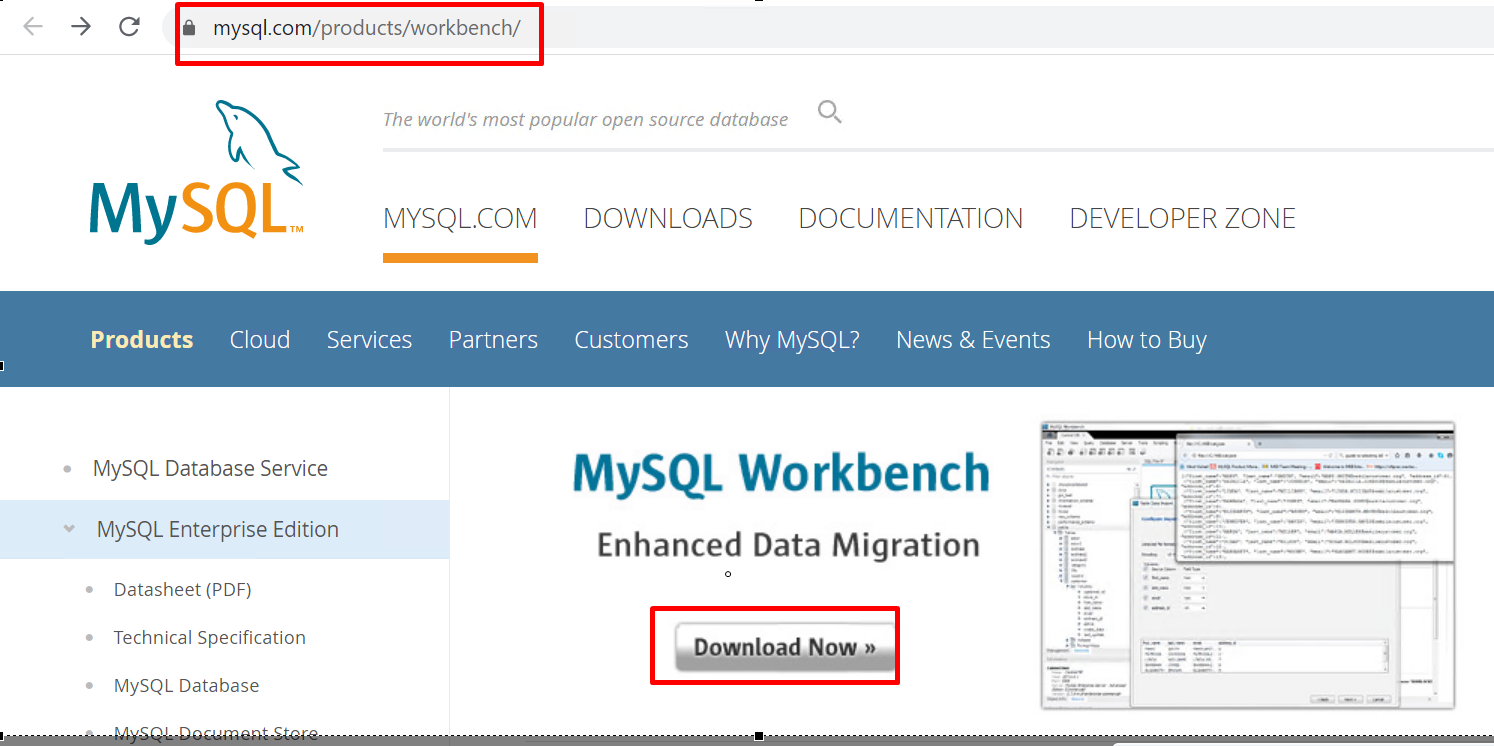Expand the MYSQL.COM navigation section
This screenshot has height=746, width=1494.
pyautogui.click(x=460, y=218)
